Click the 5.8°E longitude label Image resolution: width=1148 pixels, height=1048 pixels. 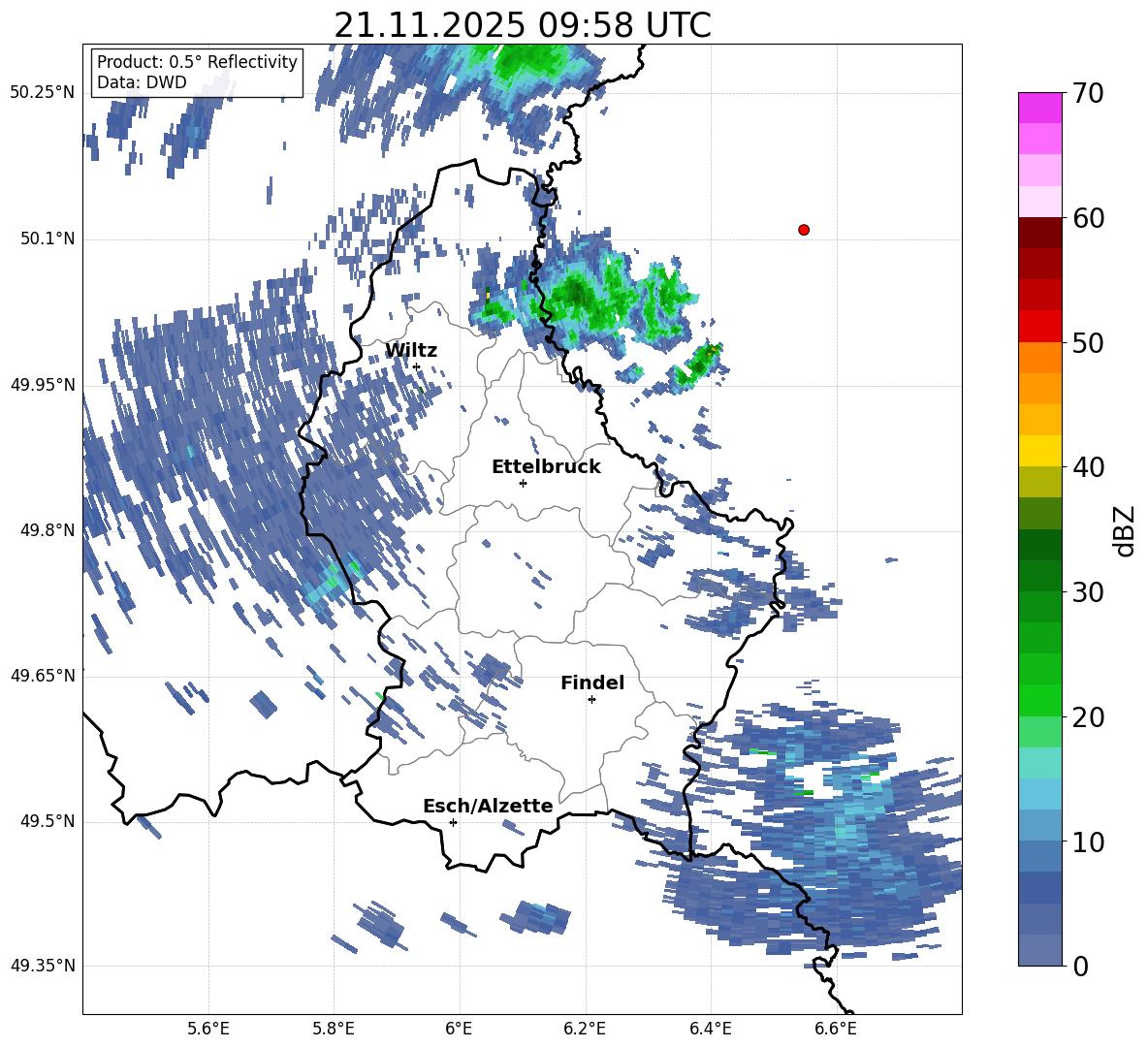click(334, 1029)
